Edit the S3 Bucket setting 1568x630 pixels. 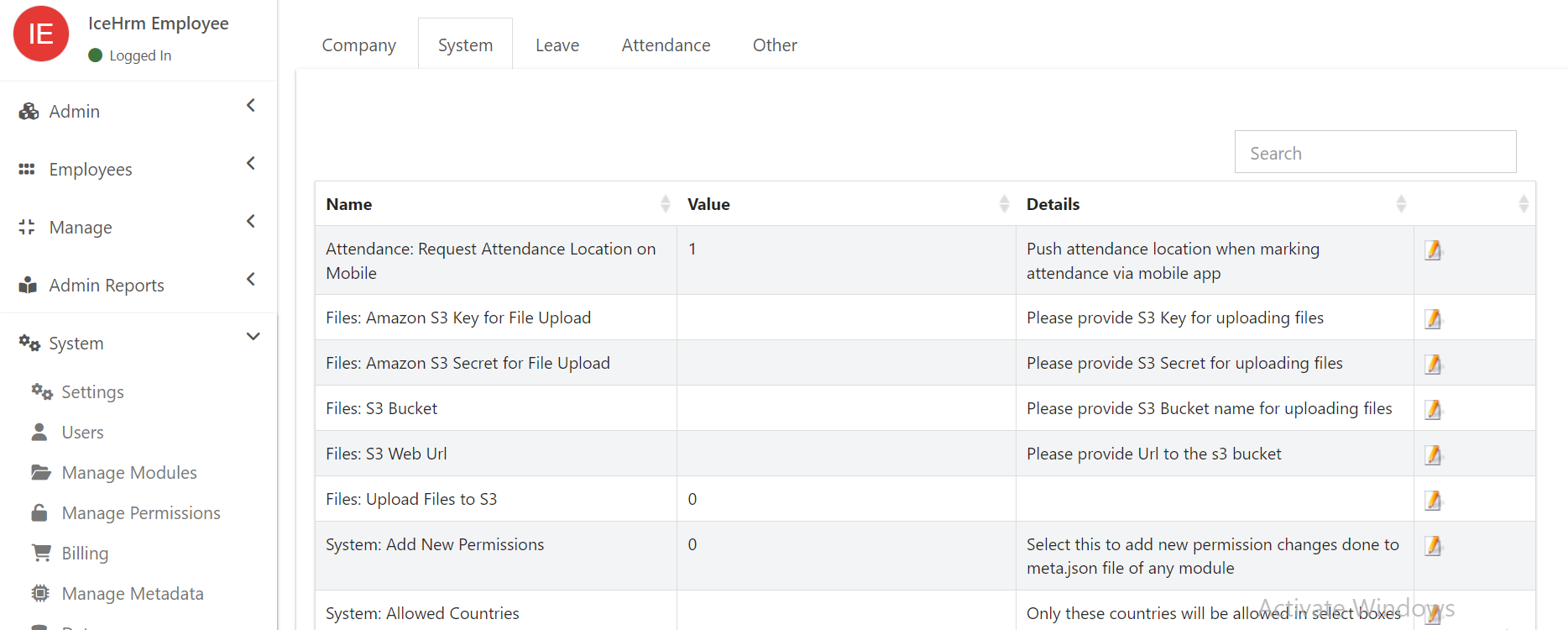tap(1433, 410)
